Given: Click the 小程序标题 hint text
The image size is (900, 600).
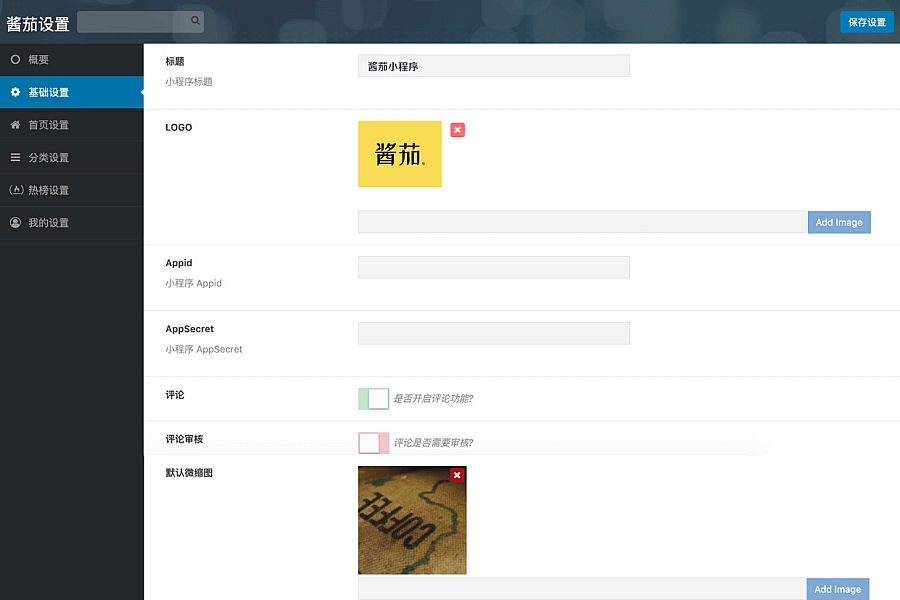Looking at the screenshot, I should click(189, 82).
